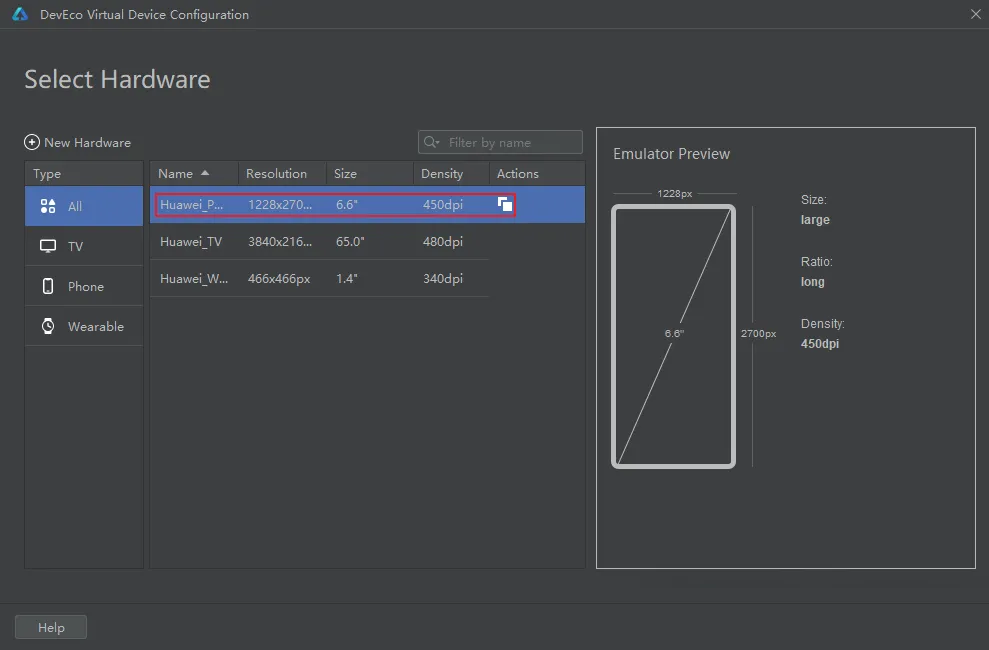Click the 450dpi density cell in table
This screenshot has height=650, width=989.
point(443,204)
